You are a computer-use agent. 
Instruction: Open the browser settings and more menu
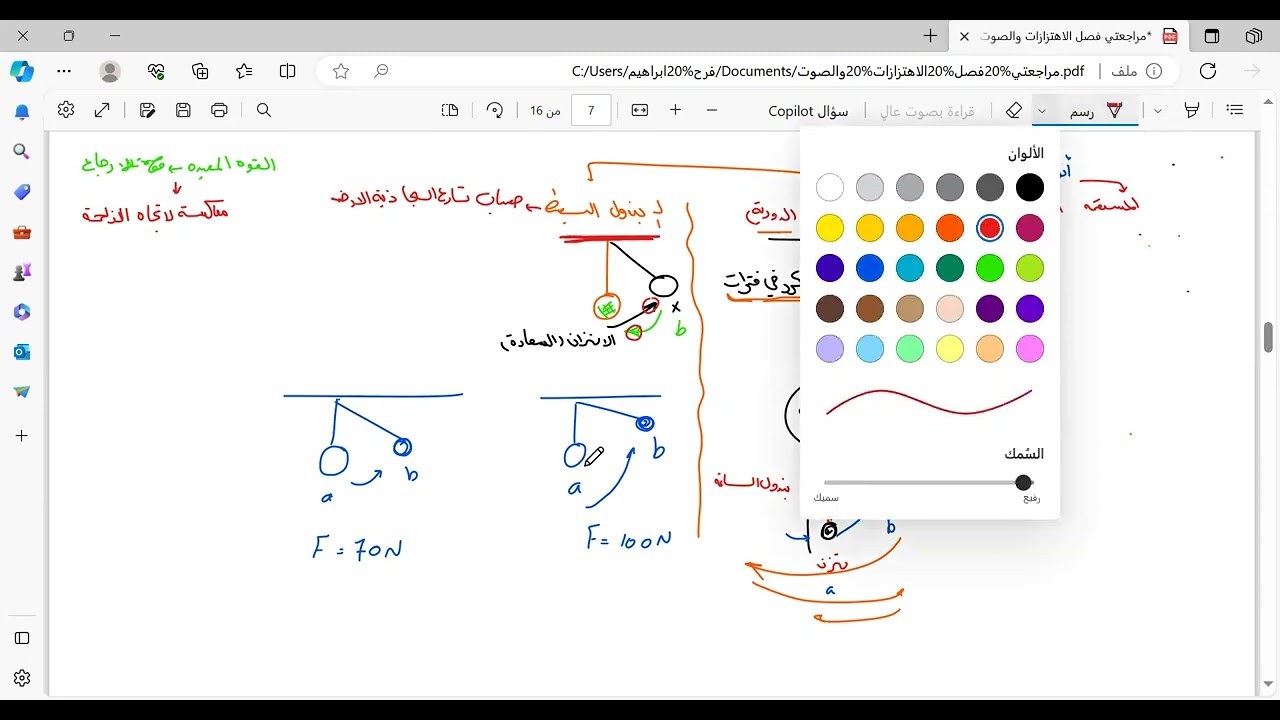64,71
